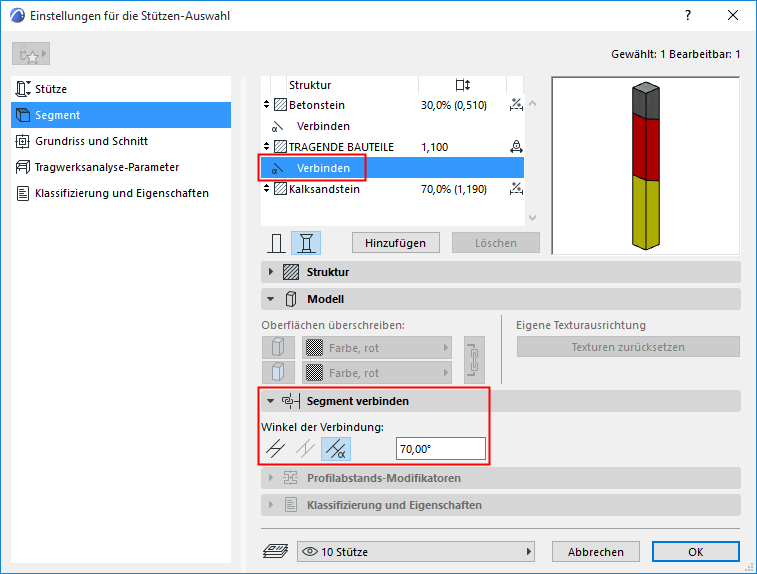Image resolution: width=757 pixels, height=574 pixels.
Task: Select the single-segment column icon
Action: [276, 243]
